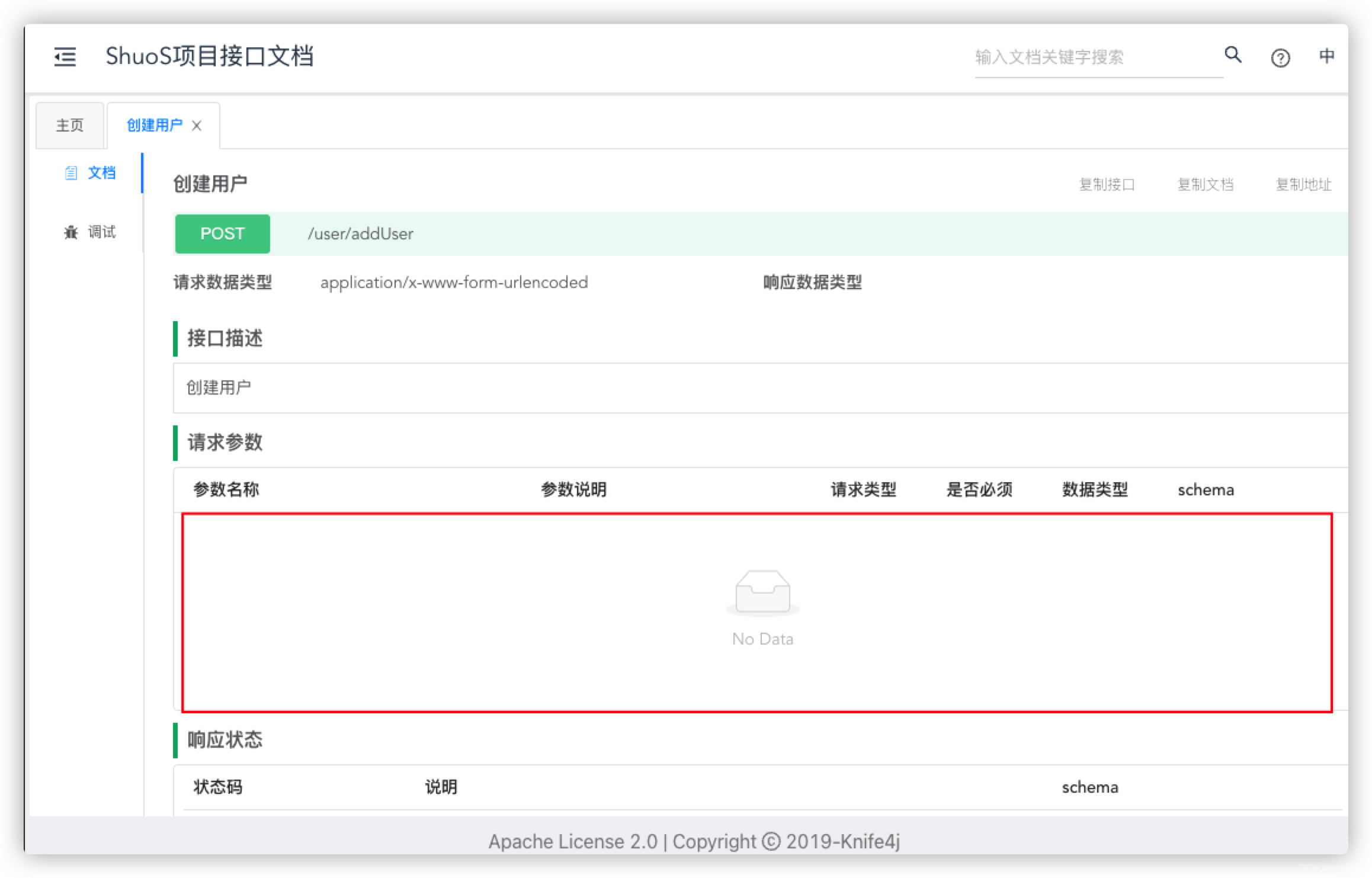Open the 文档 side tab
The height and width of the screenshot is (878, 1372).
[x=101, y=173]
